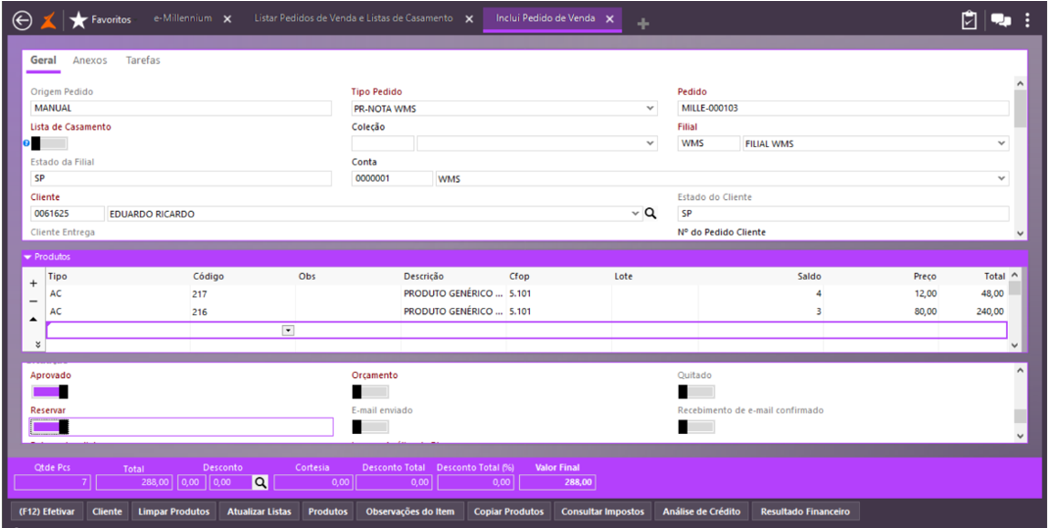
Task: Select product row with code 216
Action: (x=527, y=312)
